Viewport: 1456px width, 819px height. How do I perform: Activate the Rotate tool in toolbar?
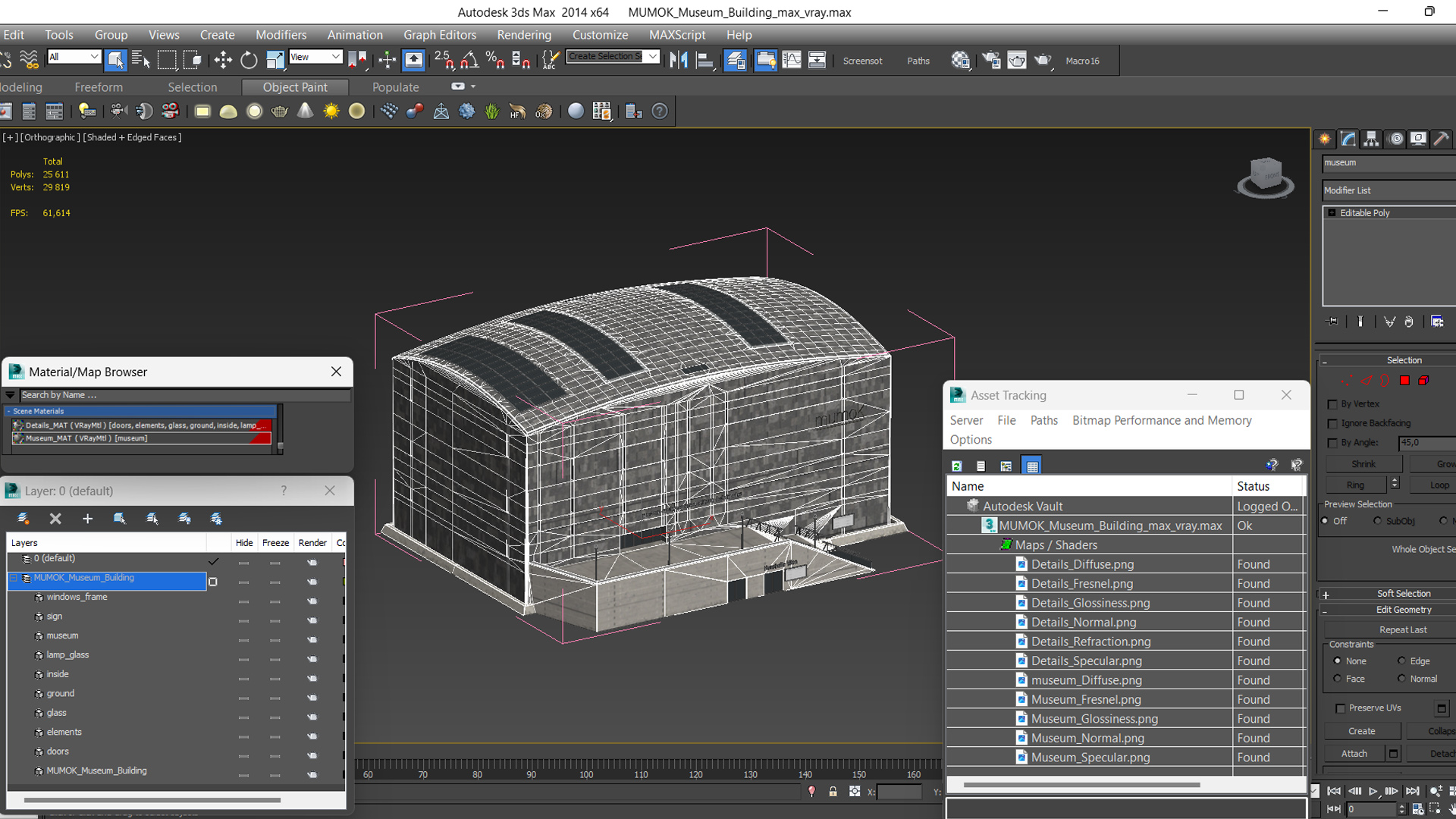[249, 60]
